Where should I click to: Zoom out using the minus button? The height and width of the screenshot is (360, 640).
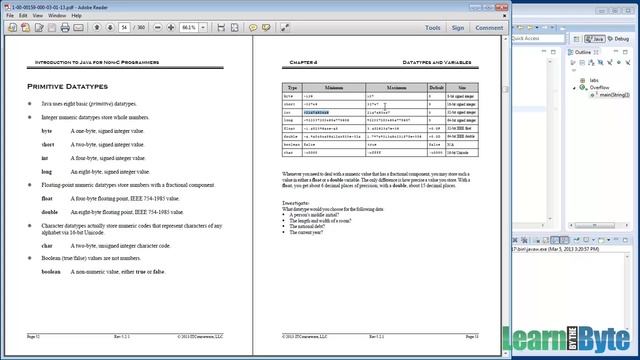158,28
